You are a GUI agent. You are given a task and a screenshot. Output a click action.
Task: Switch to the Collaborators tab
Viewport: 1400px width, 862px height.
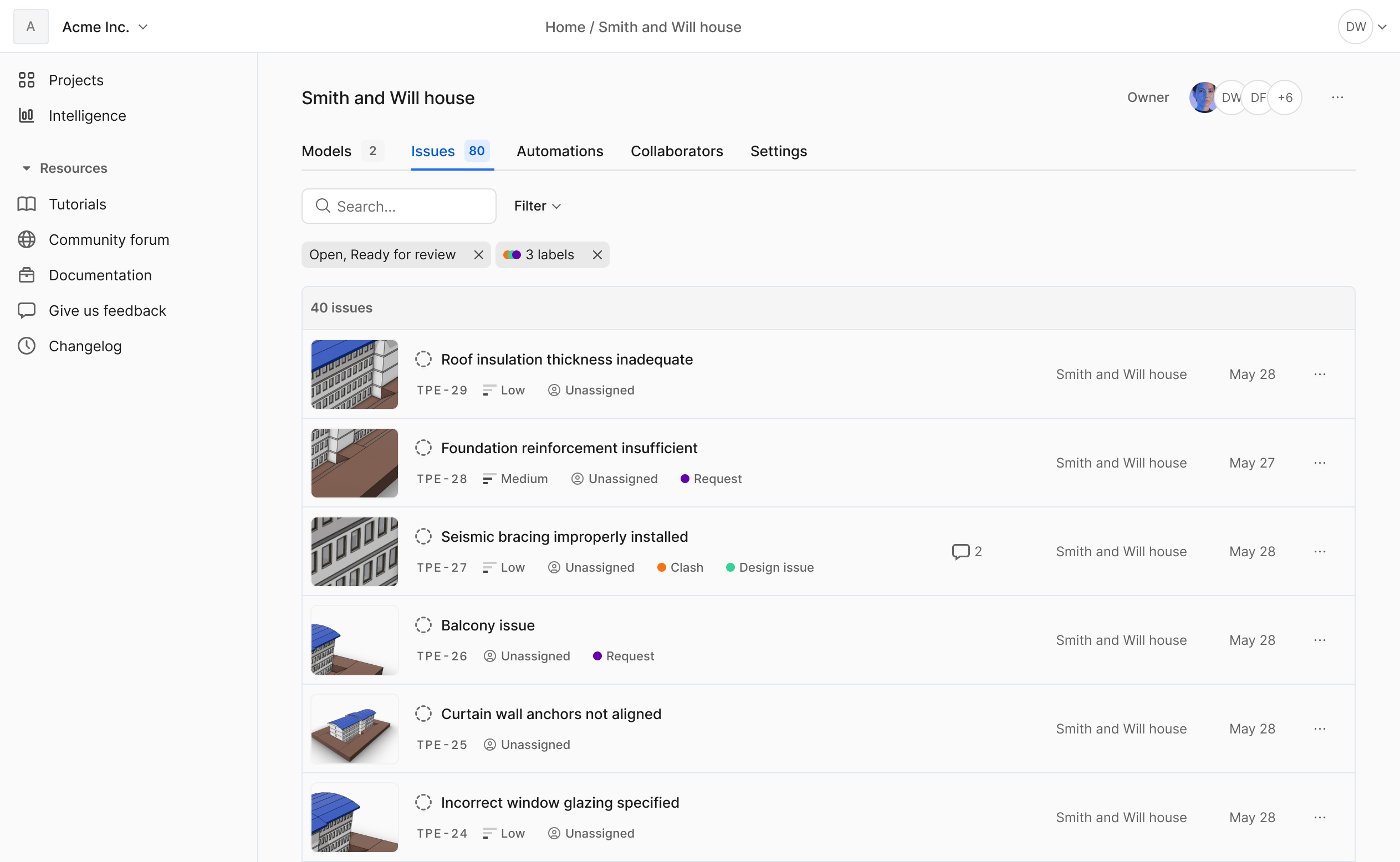pyautogui.click(x=676, y=151)
